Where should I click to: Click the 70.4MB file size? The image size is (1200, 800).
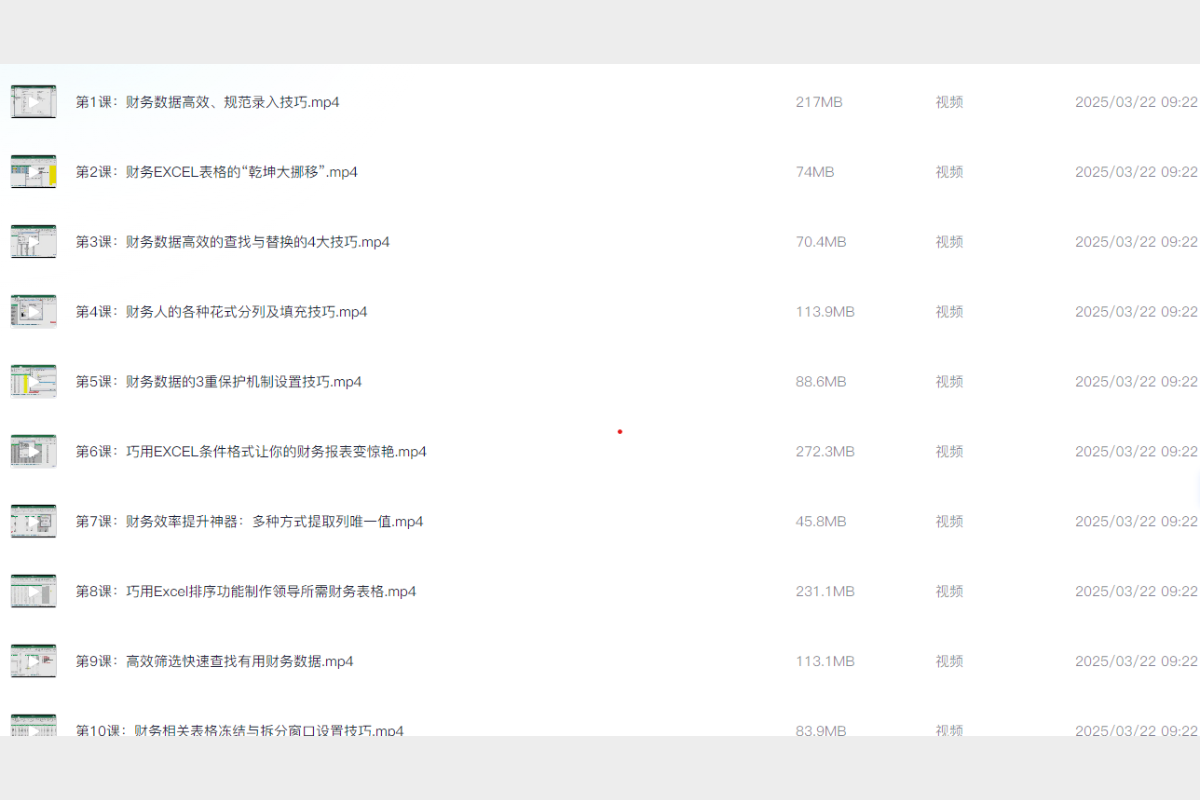tap(821, 242)
